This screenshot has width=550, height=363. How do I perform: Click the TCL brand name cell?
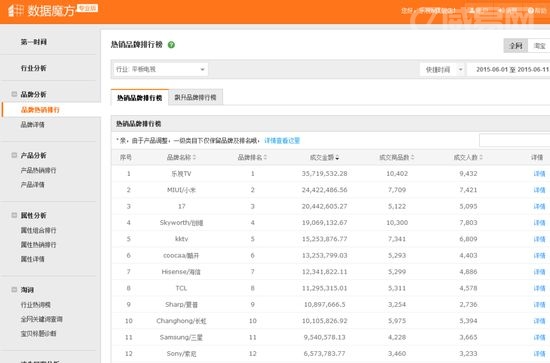pyautogui.click(x=181, y=288)
